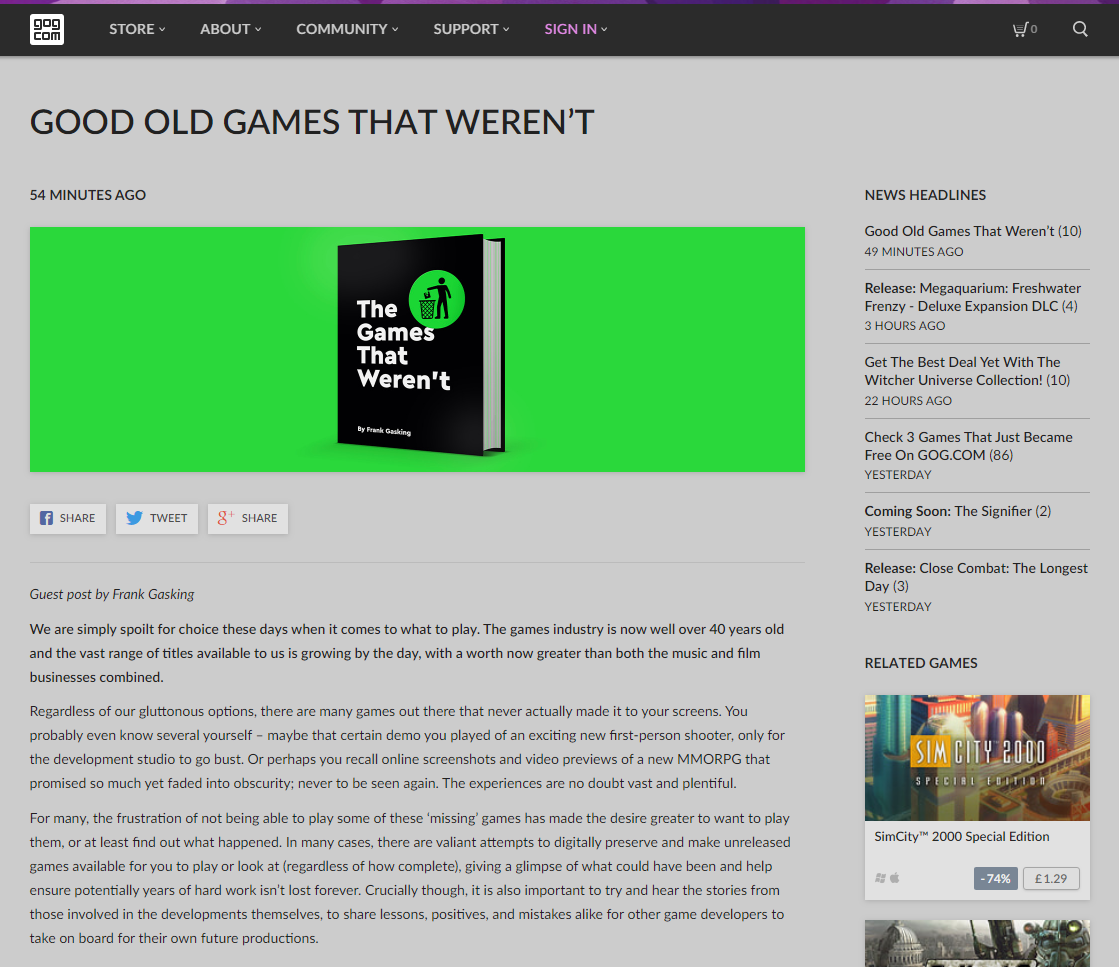
Task: Open the Community menu
Action: click(x=348, y=29)
